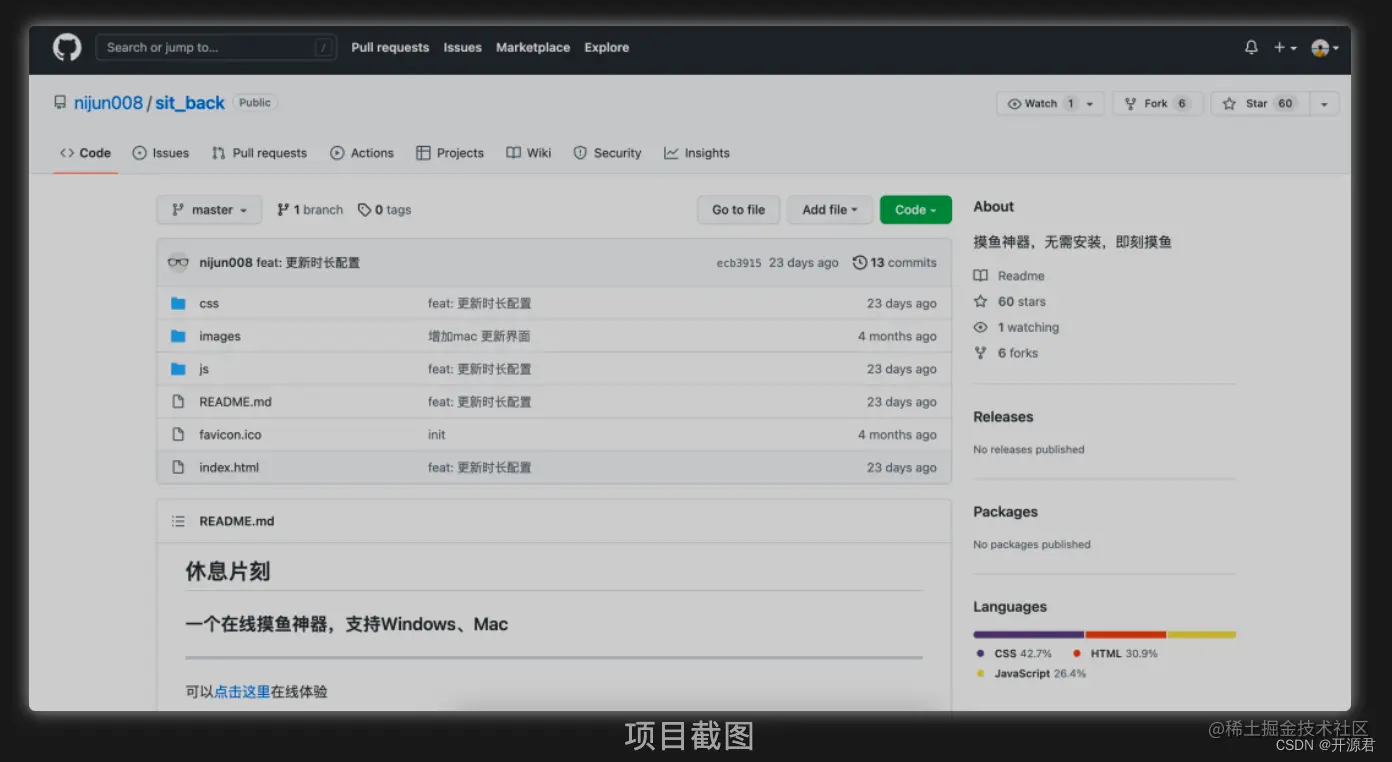
Task: Switch to the Wiki tab
Action: point(529,153)
